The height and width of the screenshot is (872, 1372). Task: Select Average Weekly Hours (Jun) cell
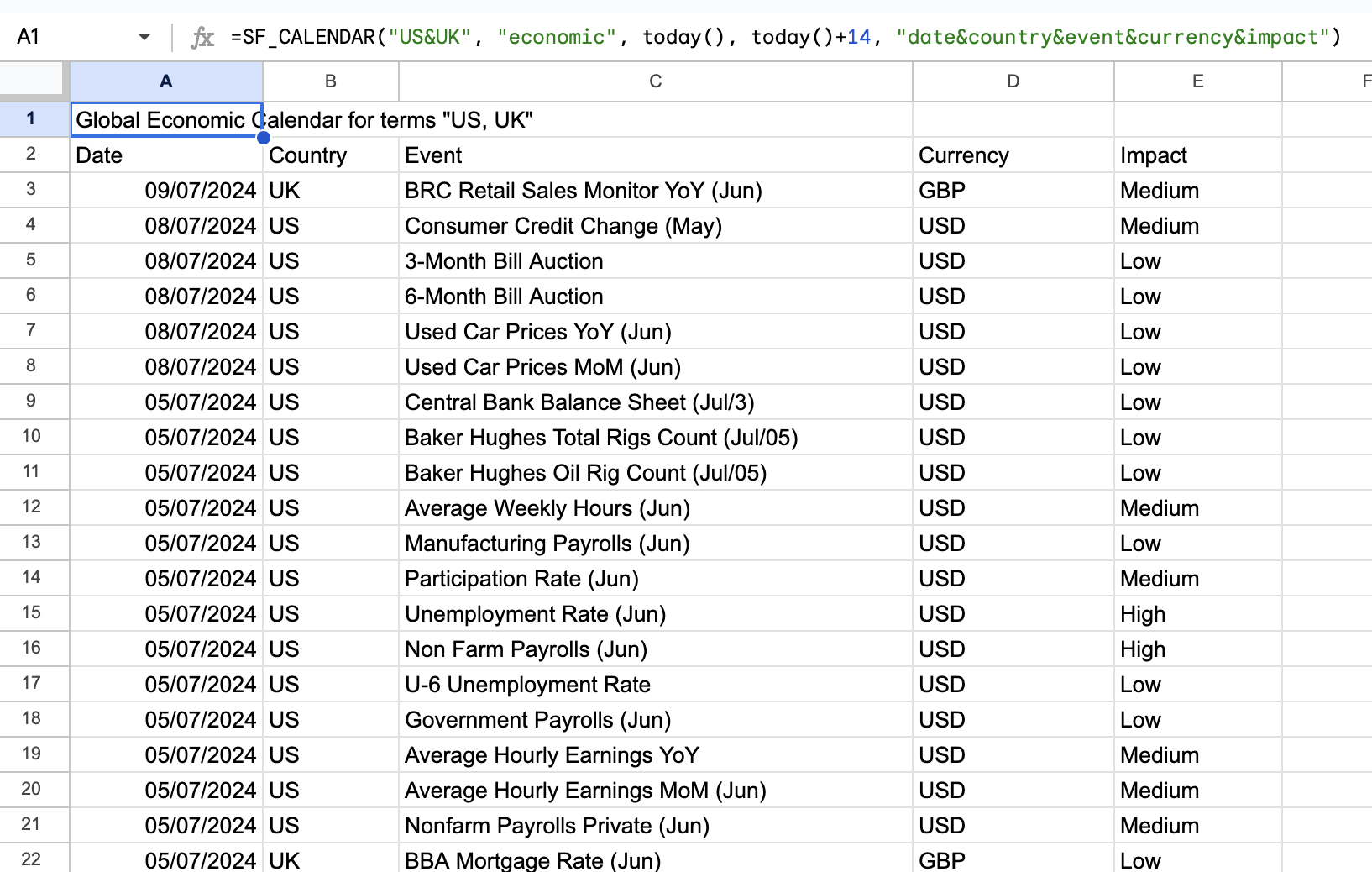point(656,508)
